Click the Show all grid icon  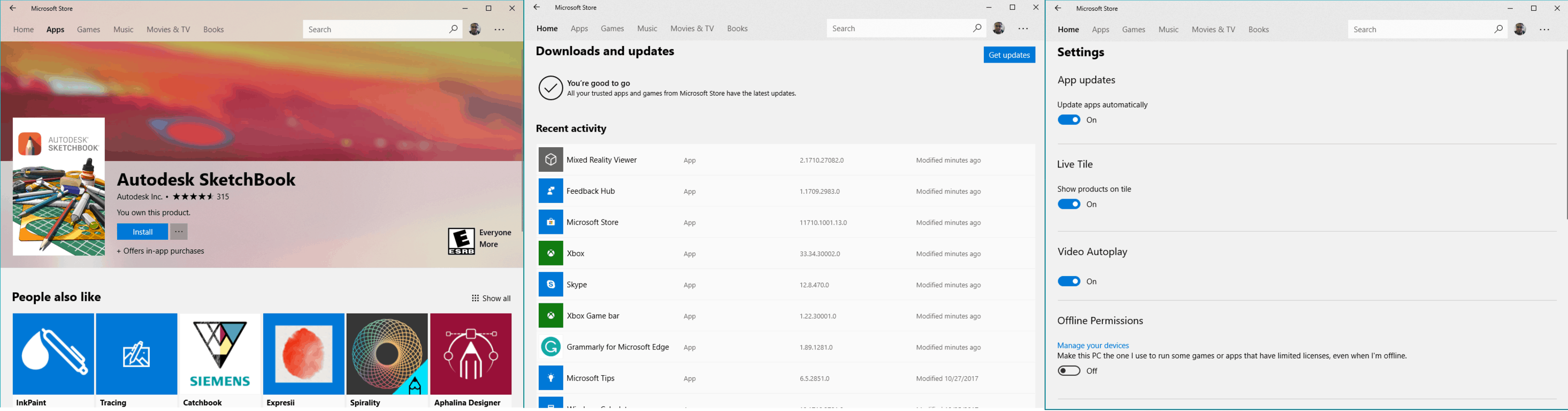(x=476, y=299)
